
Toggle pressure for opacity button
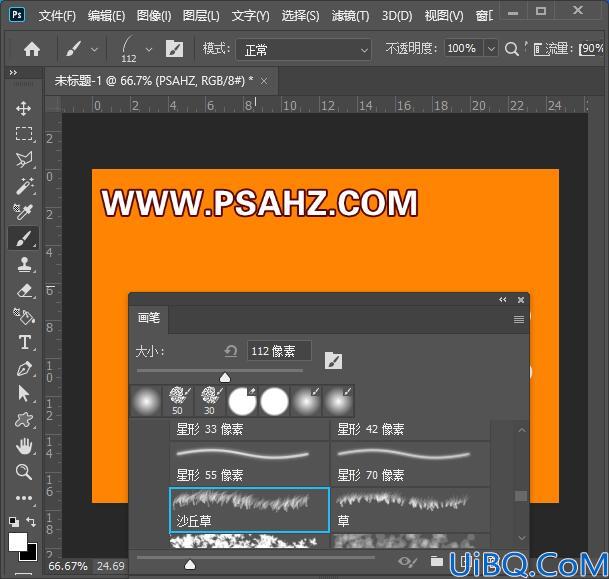pos(512,49)
